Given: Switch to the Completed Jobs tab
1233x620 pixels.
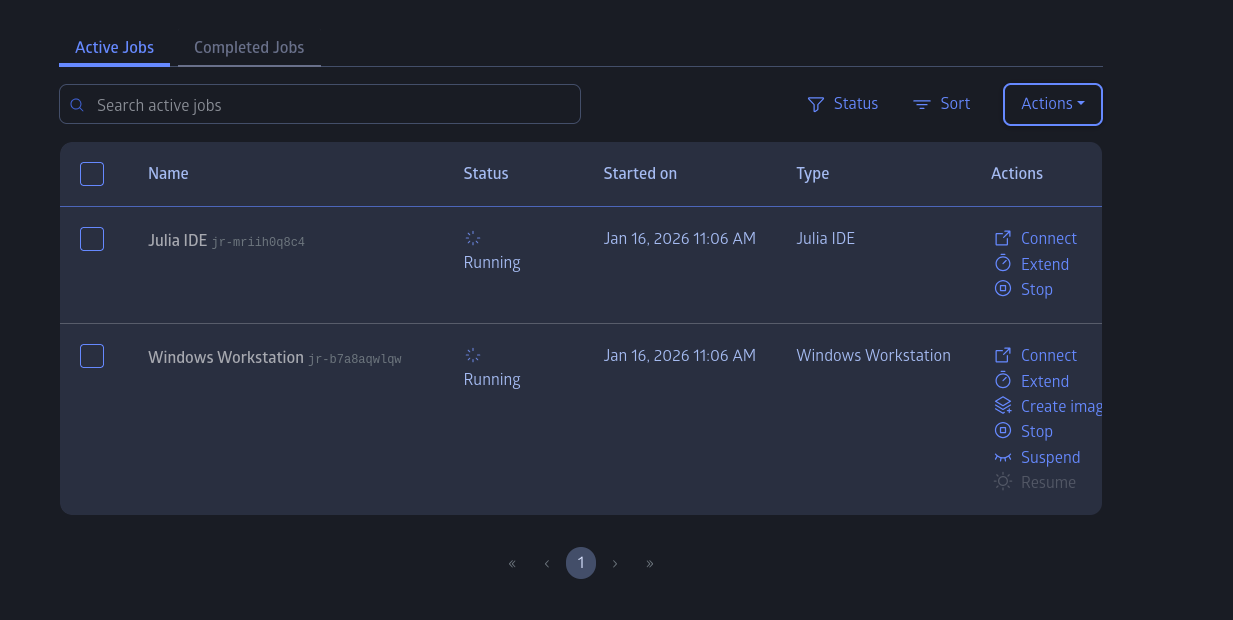Looking at the screenshot, I should click(249, 47).
